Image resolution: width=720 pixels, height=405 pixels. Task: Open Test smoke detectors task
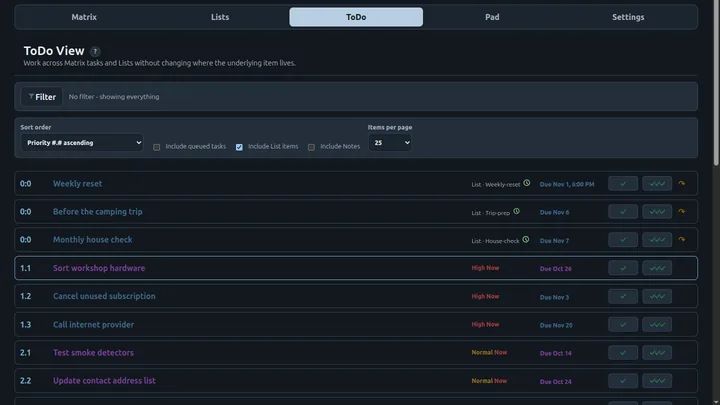click(x=93, y=353)
